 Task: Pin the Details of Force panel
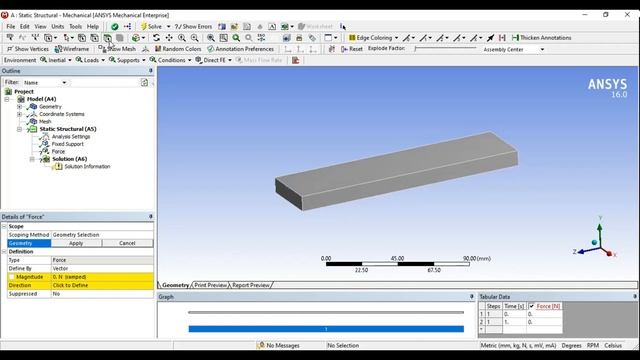(151, 216)
